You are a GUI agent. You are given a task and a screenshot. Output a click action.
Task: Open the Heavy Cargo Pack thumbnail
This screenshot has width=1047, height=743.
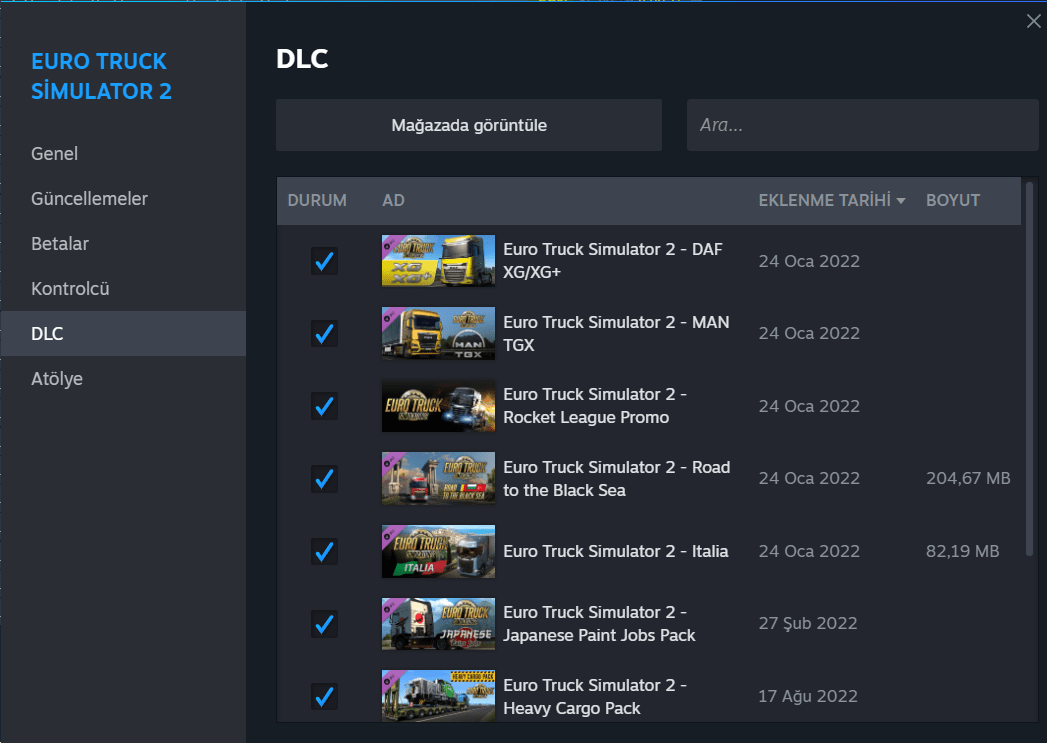[x=438, y=696]
